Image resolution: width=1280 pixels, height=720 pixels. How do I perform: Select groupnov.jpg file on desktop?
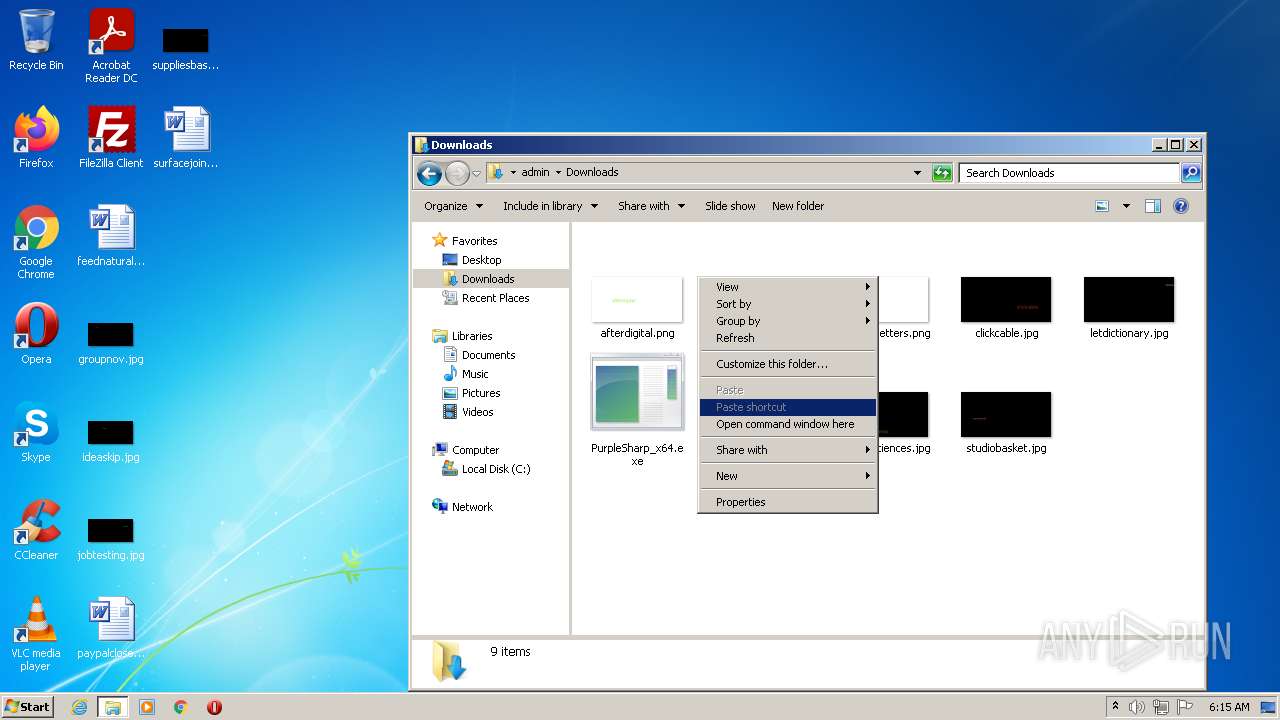pos(111,343)
